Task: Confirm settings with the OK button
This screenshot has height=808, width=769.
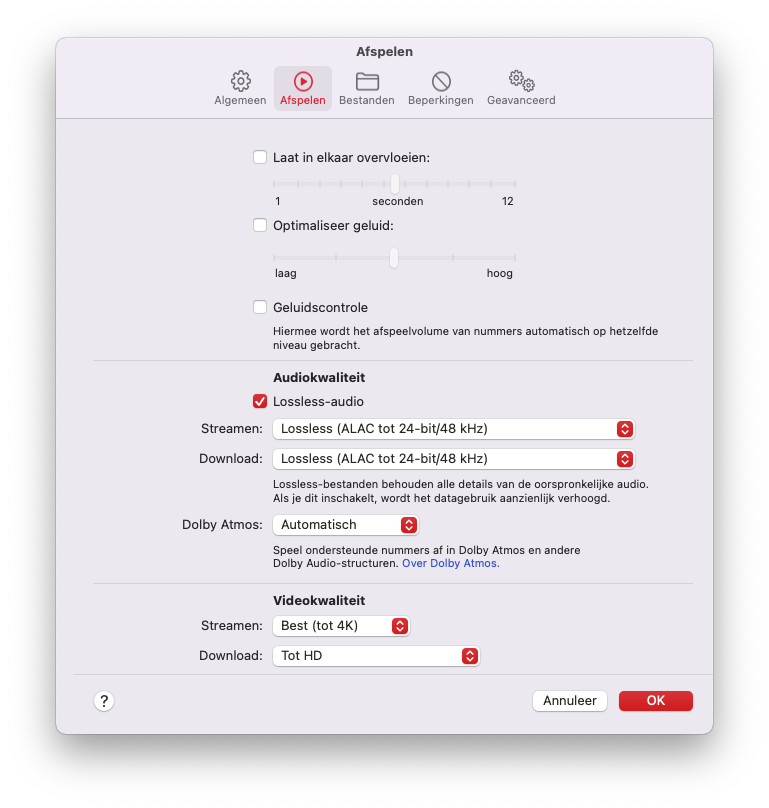Action: (656, 701)
